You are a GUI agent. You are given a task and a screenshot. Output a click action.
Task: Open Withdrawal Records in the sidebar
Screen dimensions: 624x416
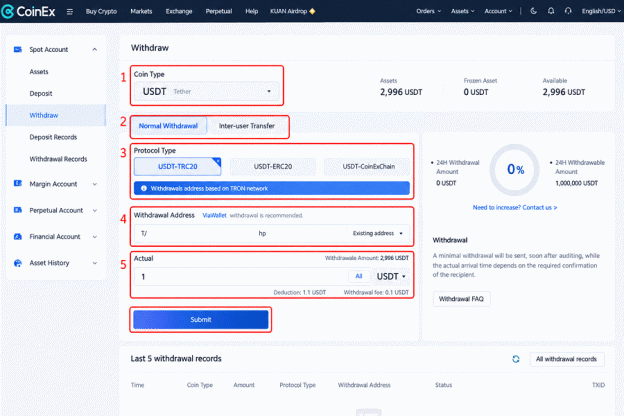click(58, 159)
